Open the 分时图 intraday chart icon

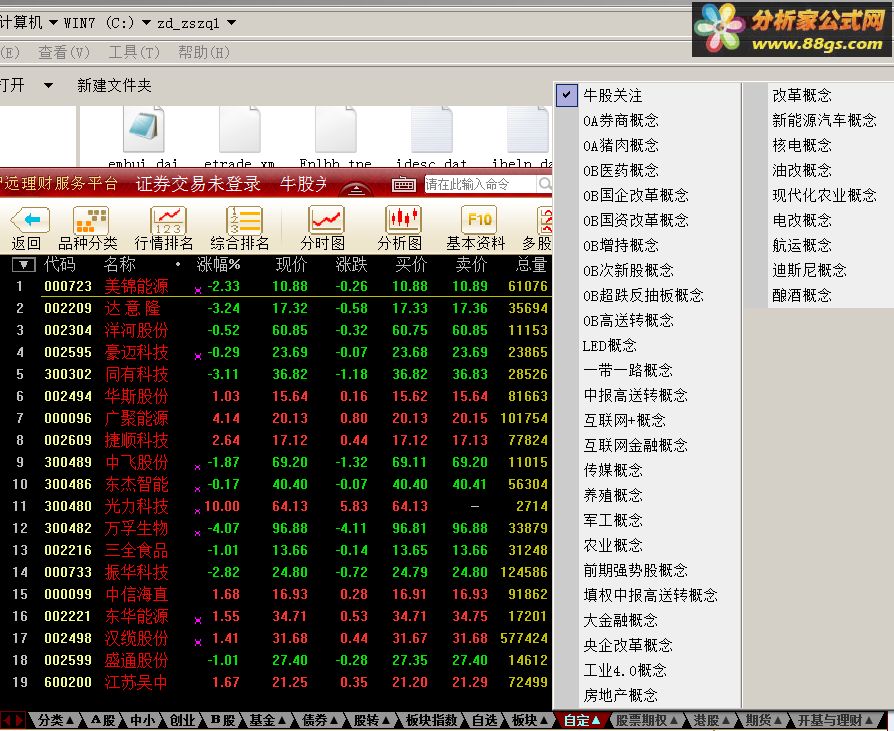pyautogui.click(x=326, y=220)
